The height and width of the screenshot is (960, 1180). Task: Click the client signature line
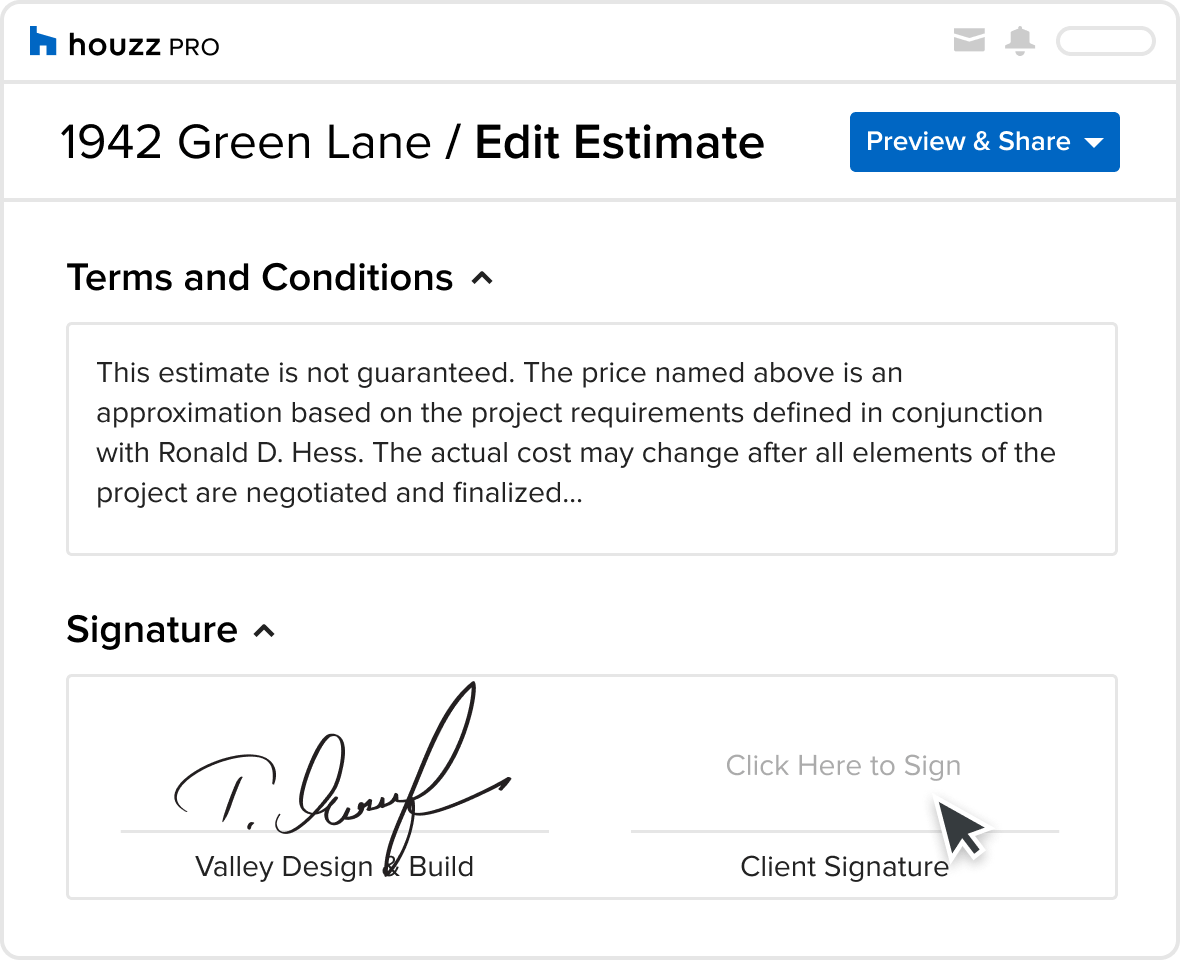click(x=844, y=831)
